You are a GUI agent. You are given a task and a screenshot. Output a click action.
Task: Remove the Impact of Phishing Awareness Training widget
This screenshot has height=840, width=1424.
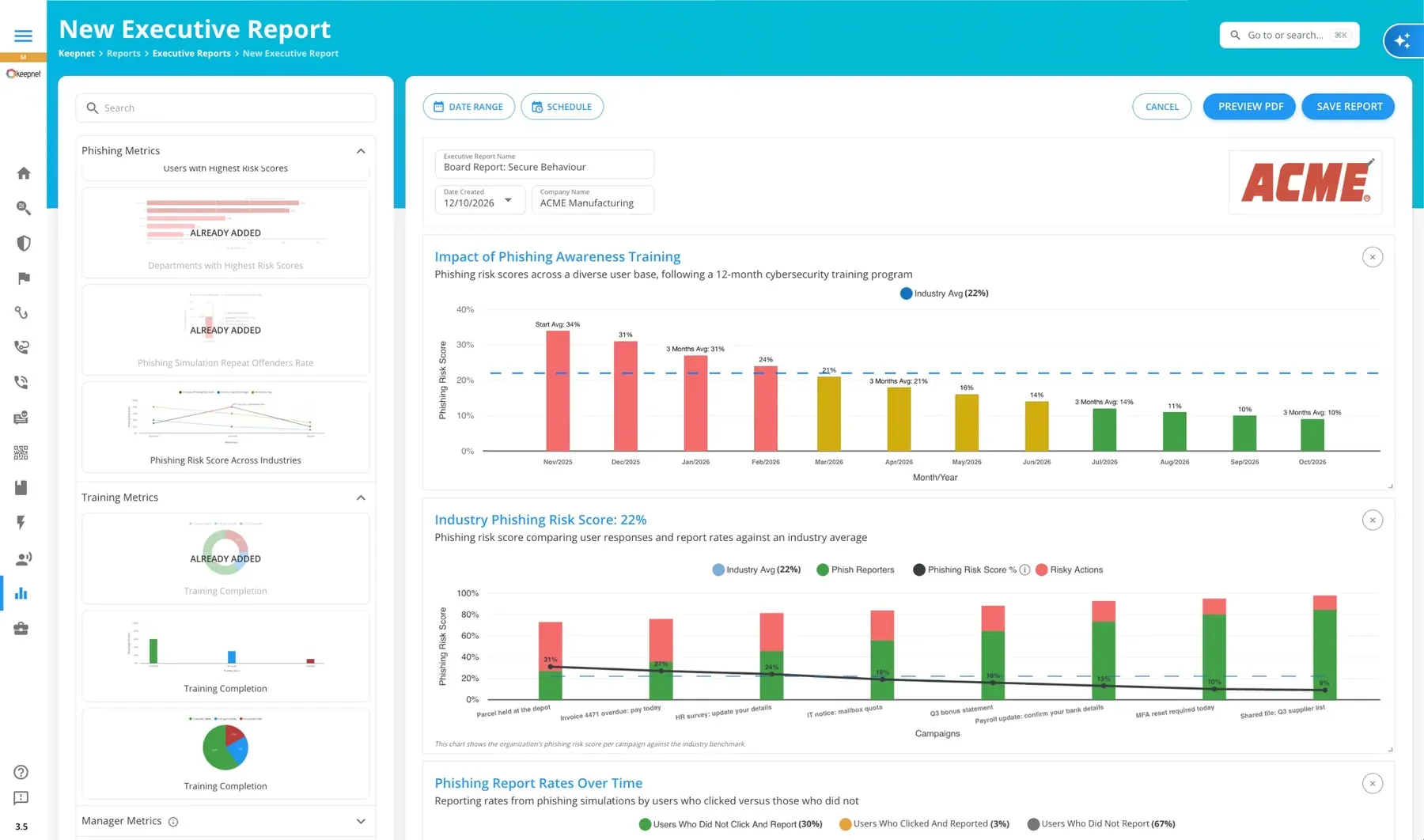(1373, 257)
